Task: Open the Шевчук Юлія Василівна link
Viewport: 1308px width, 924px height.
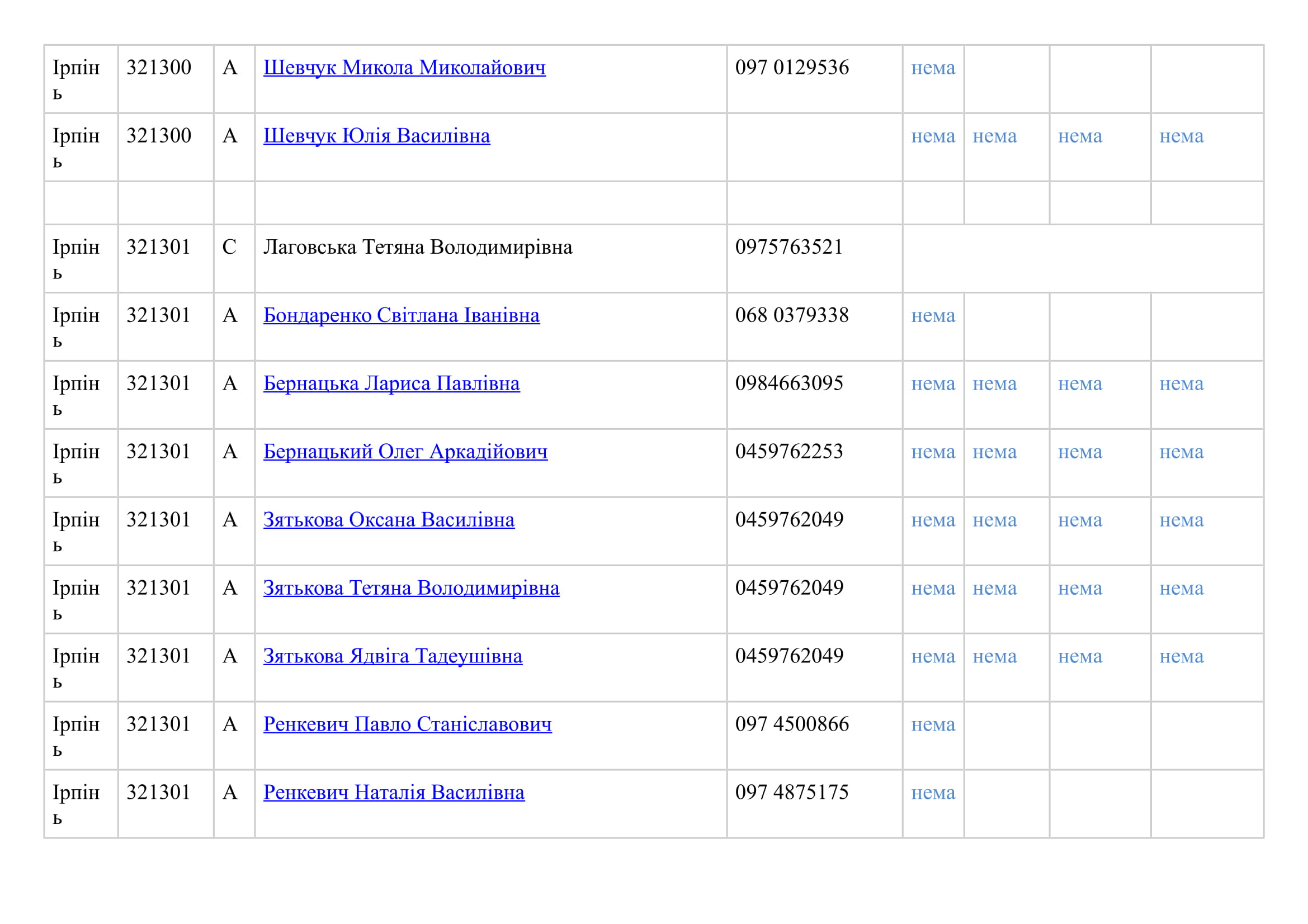Action: (x=376, y=136)
